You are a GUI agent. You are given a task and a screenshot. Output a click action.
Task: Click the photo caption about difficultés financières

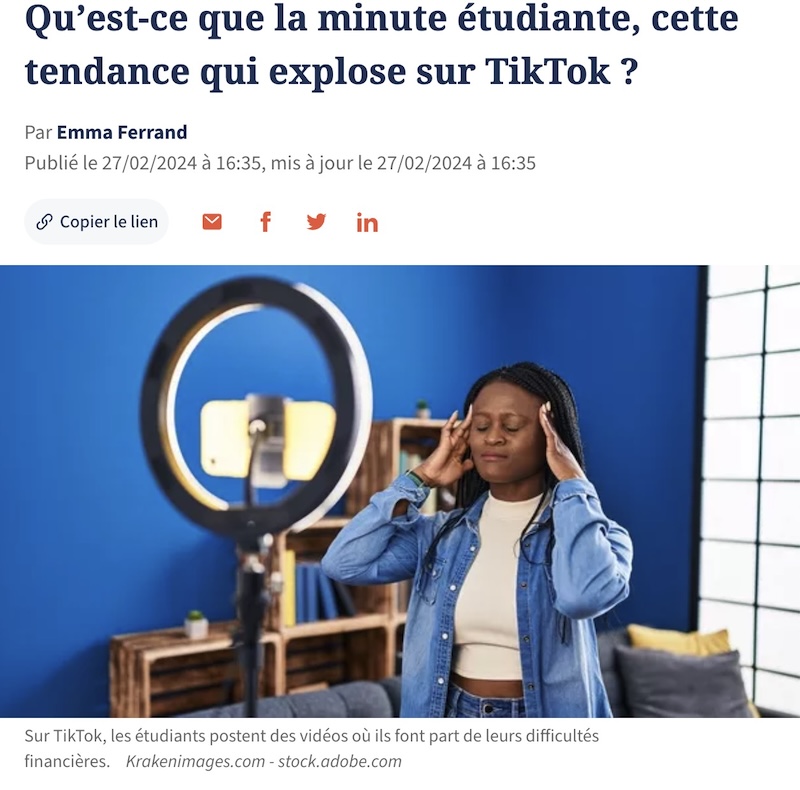pyautogui.click(x=311, y=748)
